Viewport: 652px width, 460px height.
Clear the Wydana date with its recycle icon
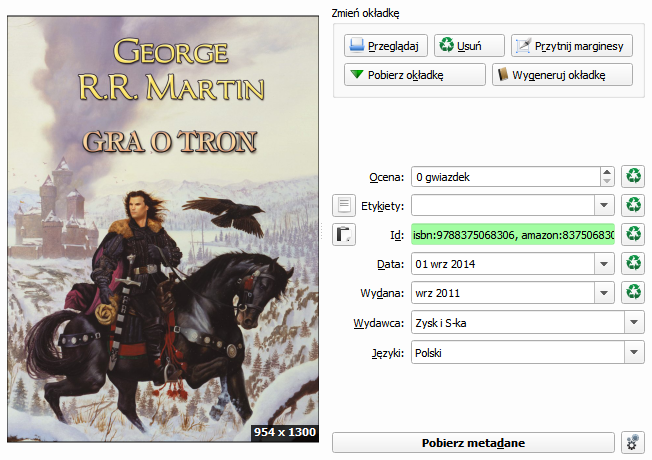point(633,292)
